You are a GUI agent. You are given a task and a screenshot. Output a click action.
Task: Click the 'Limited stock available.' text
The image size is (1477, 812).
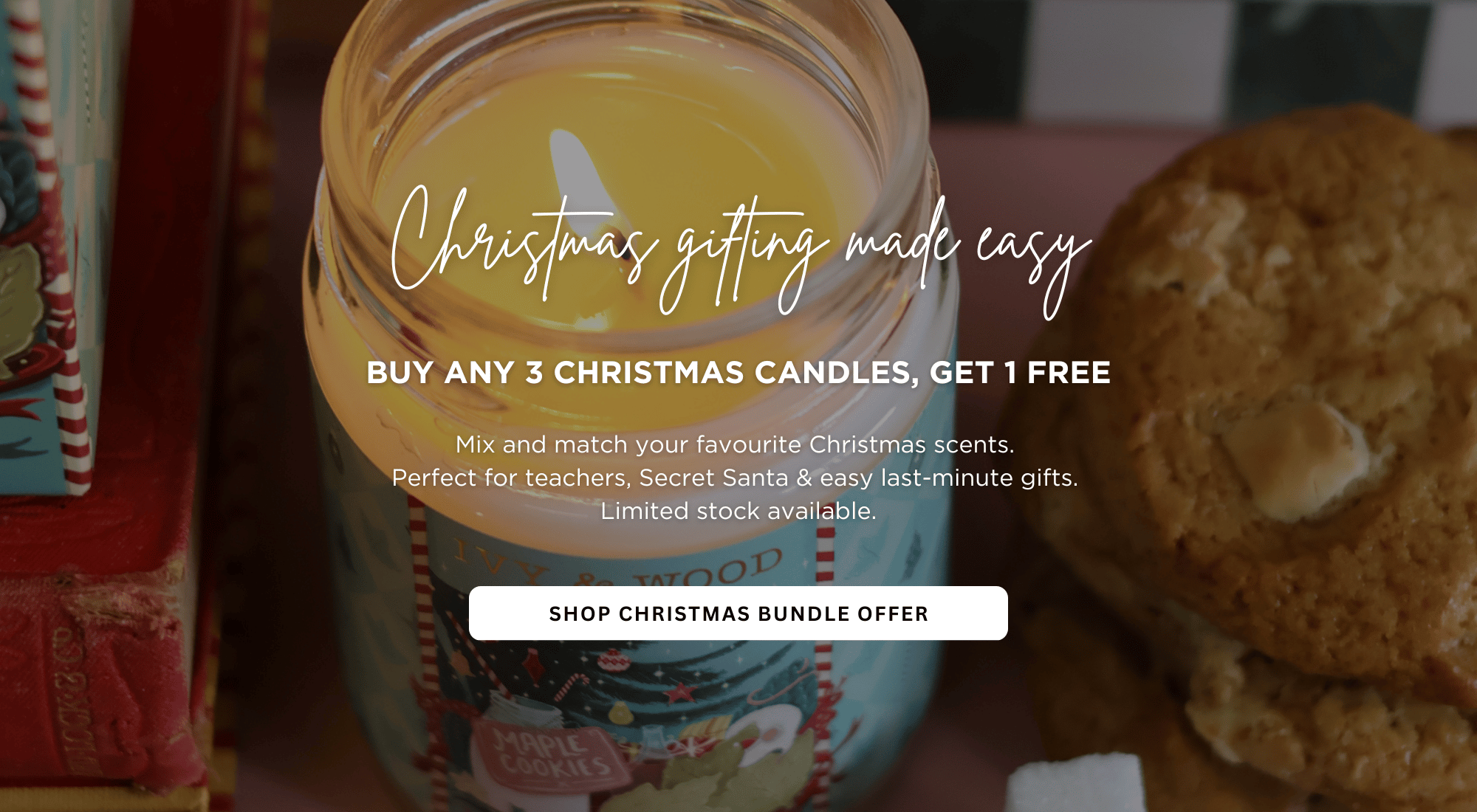738,511
